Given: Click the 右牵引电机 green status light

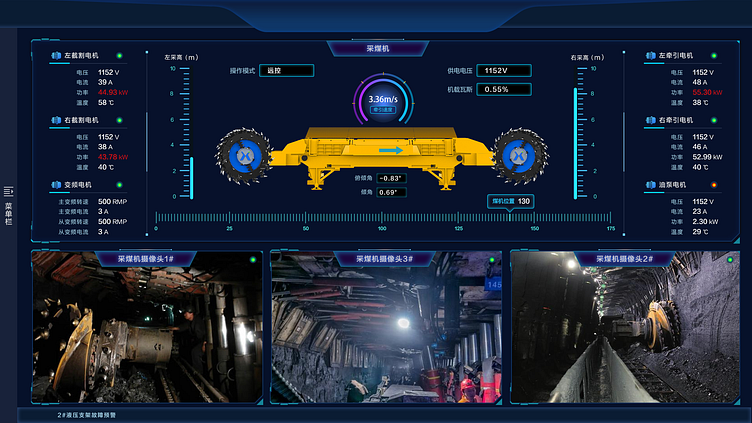Looking at the screenshot, I should pos(714,120).
